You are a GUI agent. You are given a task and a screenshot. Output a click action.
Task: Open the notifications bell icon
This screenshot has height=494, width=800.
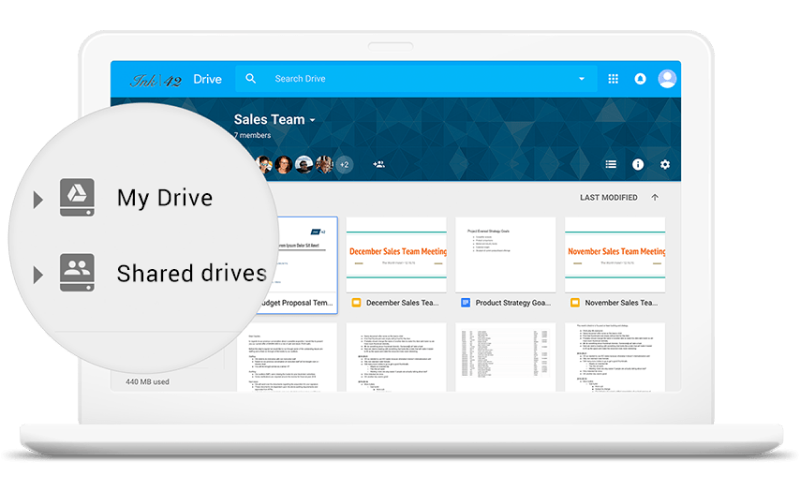pos(640,79)
